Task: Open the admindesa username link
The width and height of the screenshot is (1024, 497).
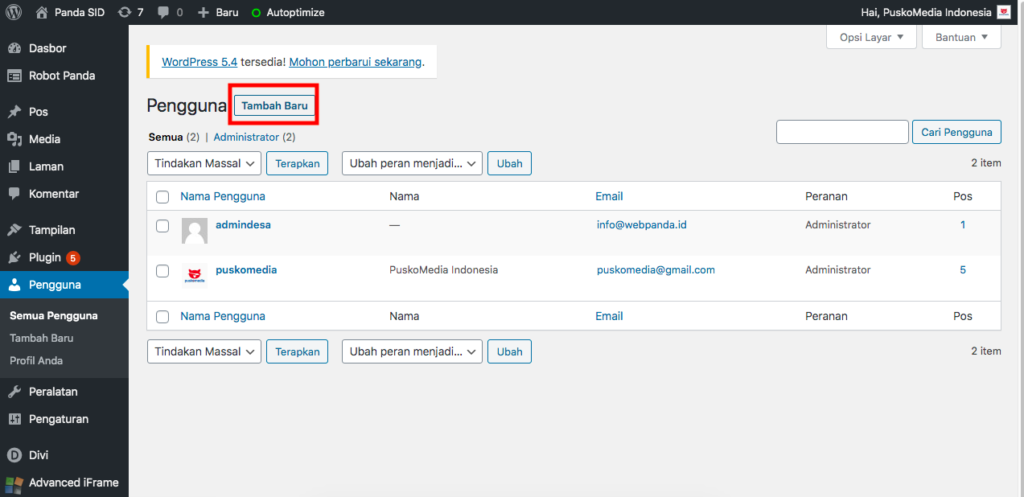Action: pyautogui.click(x=243, y=225)
